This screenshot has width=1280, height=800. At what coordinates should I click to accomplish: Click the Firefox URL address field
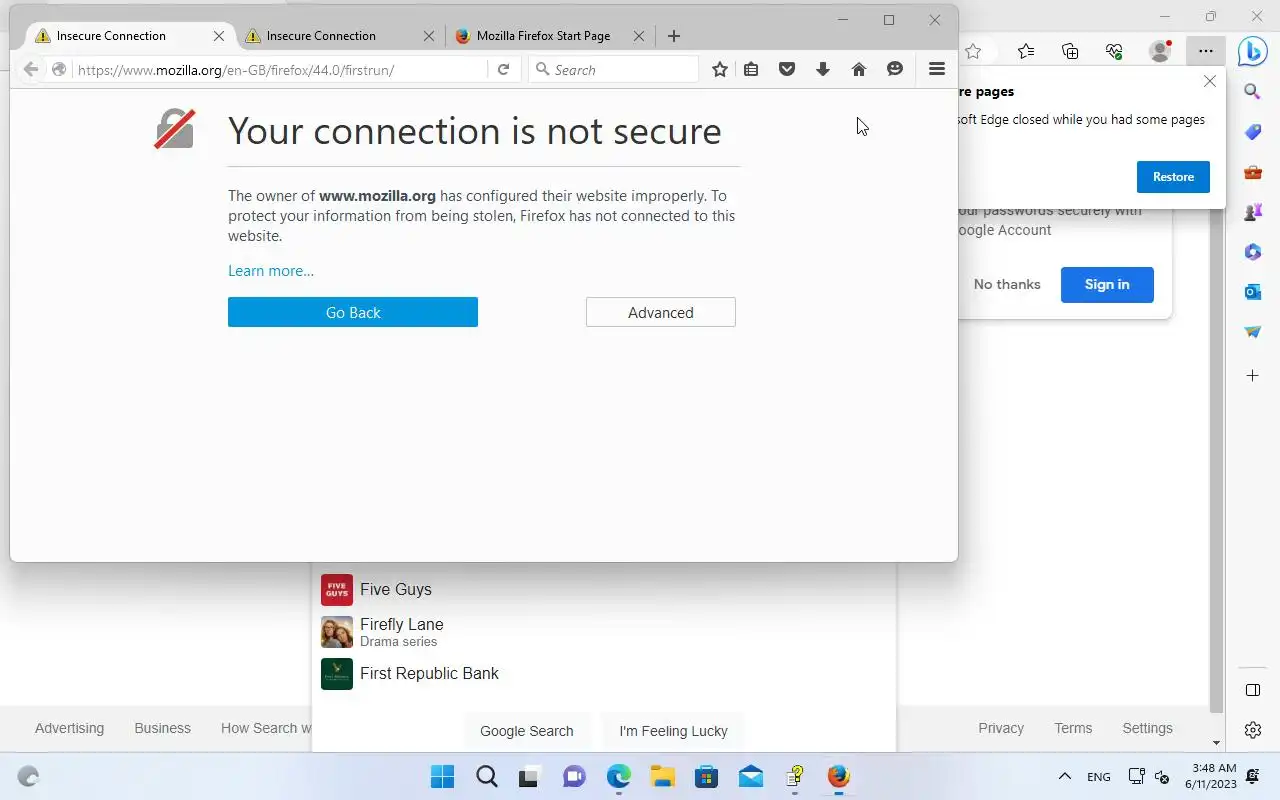280,70
